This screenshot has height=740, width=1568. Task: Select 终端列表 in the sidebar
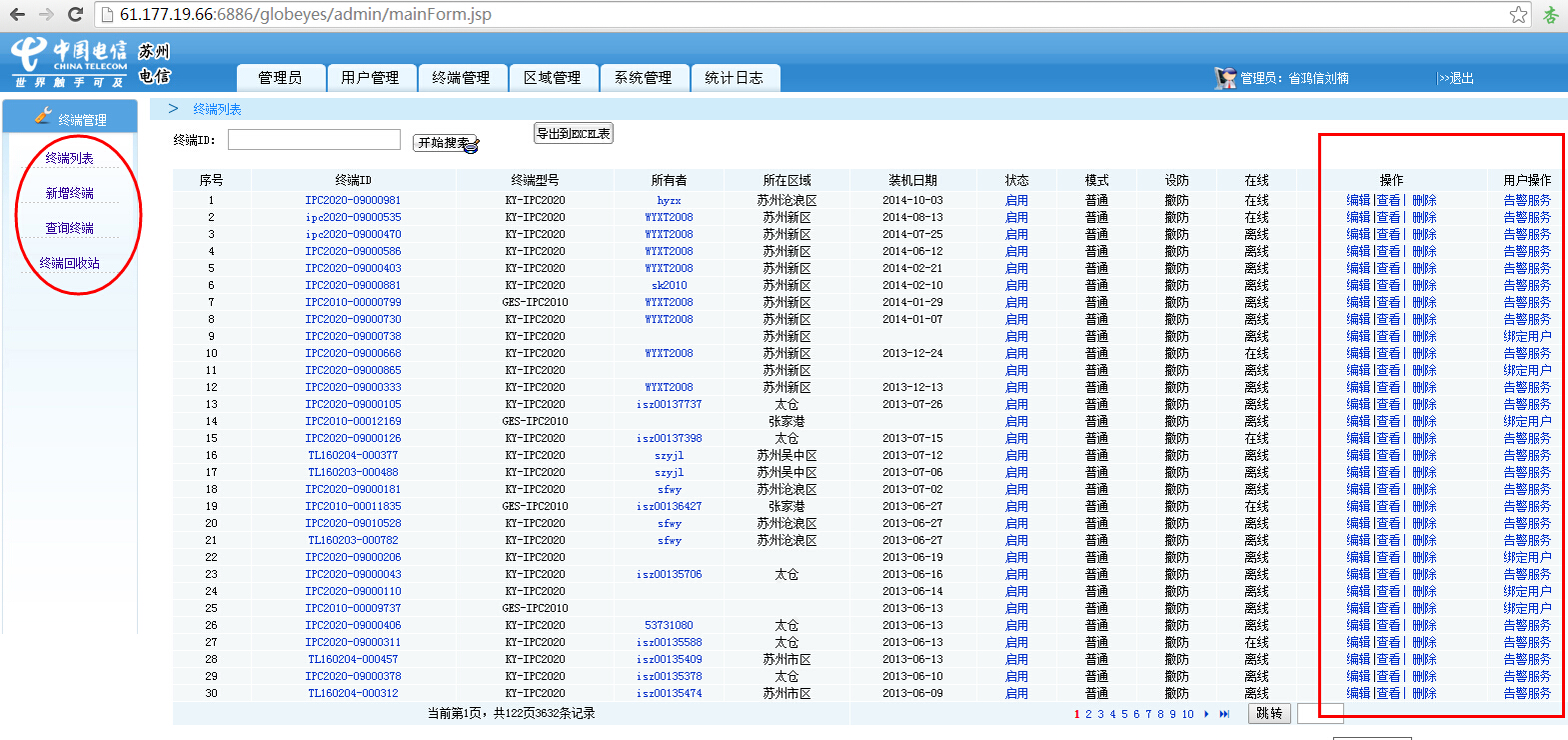point(70,158)
